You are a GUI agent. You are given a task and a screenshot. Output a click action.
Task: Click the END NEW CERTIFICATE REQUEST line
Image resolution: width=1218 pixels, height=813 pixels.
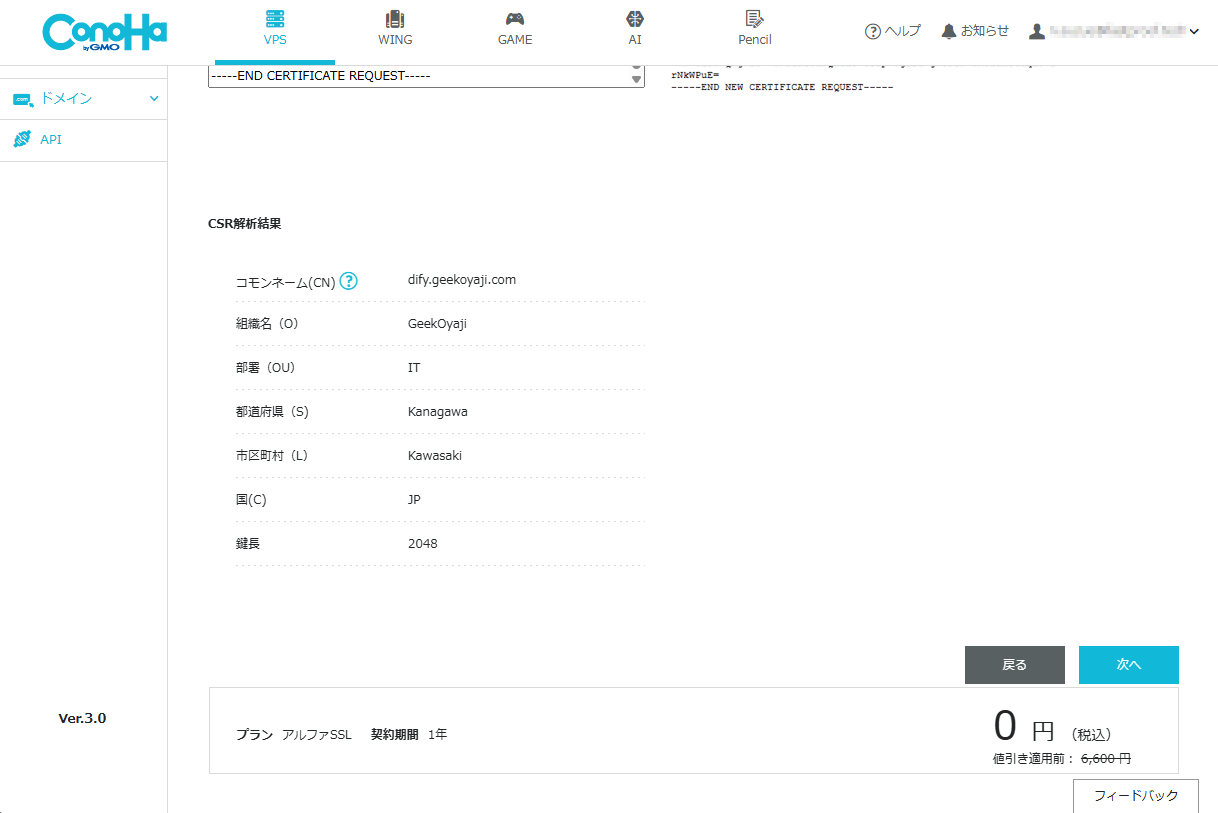[x=782, y=87]
